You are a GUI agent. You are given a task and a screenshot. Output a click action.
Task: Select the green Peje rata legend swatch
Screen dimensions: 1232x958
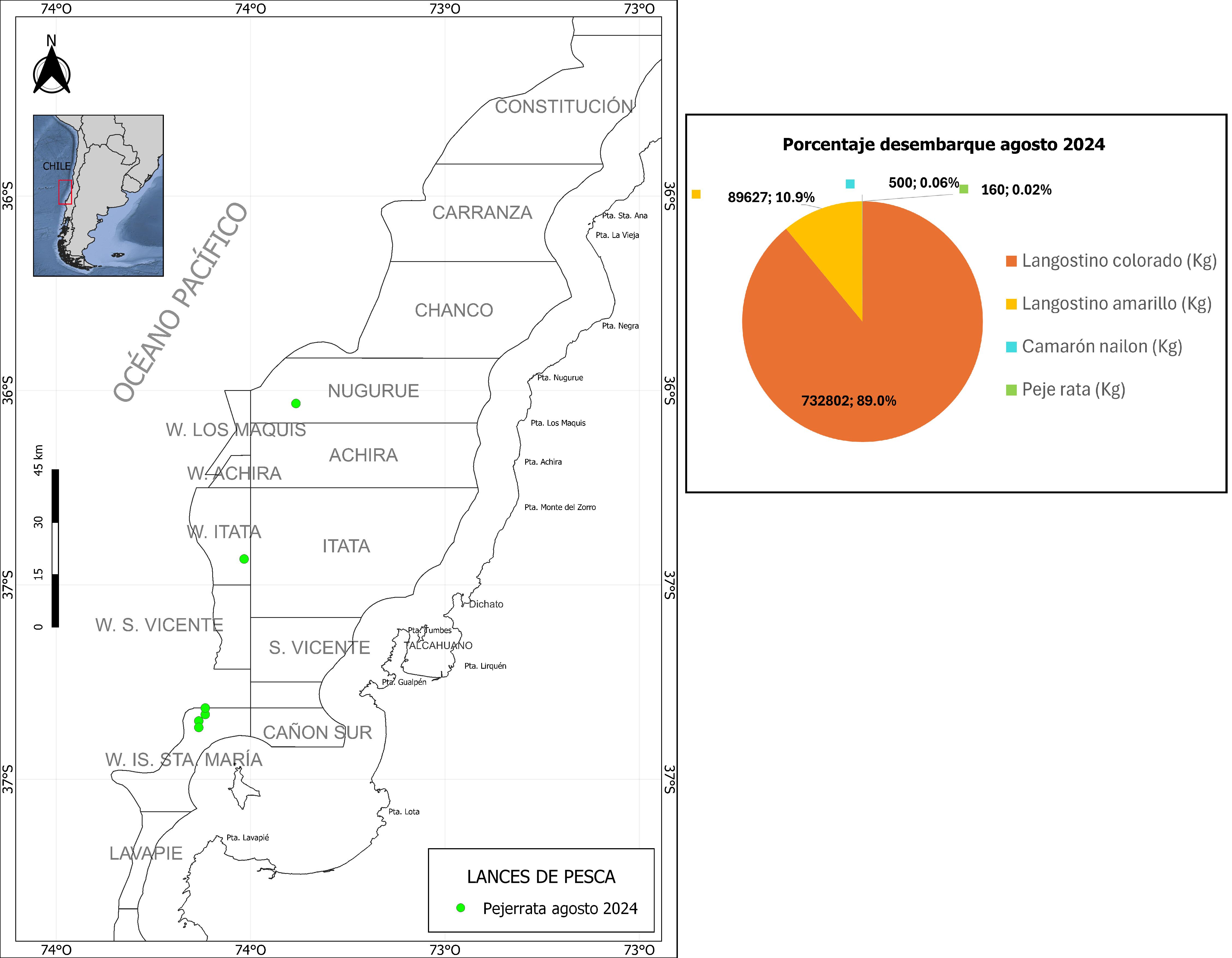pyautogui.click(x=1011, y=389)
